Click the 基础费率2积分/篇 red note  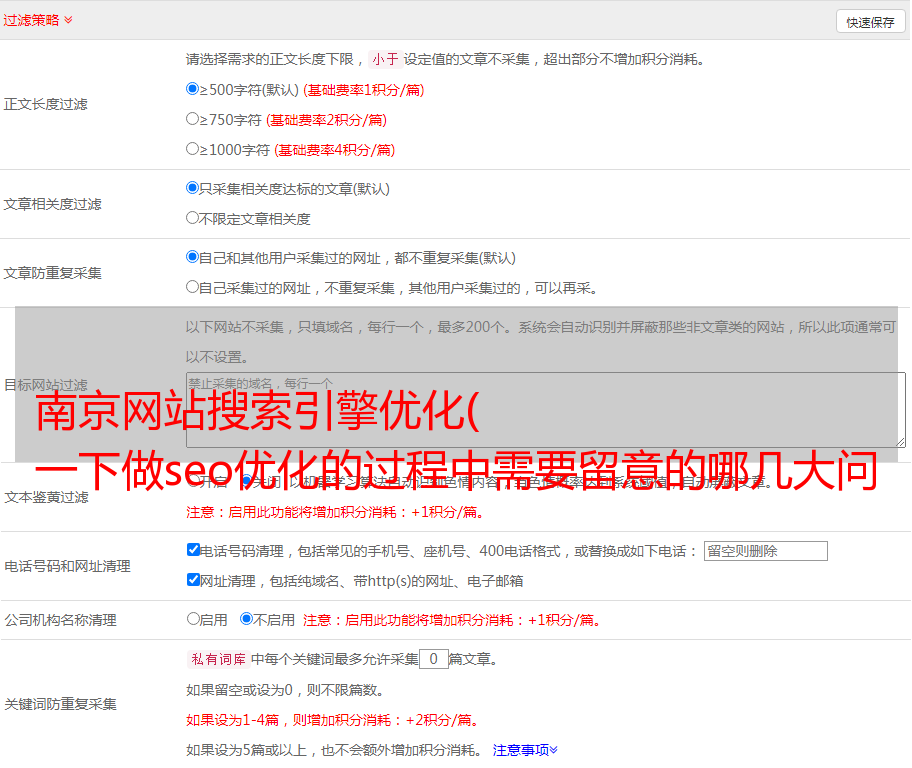click(326, 120)
